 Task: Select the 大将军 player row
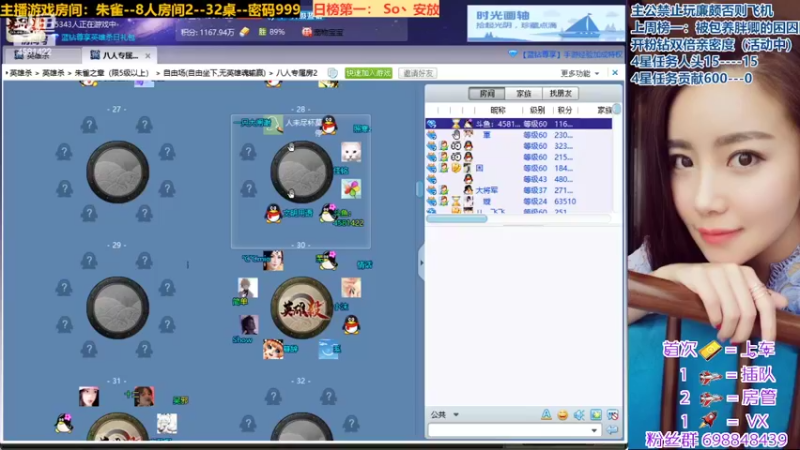tap(519, 190)
